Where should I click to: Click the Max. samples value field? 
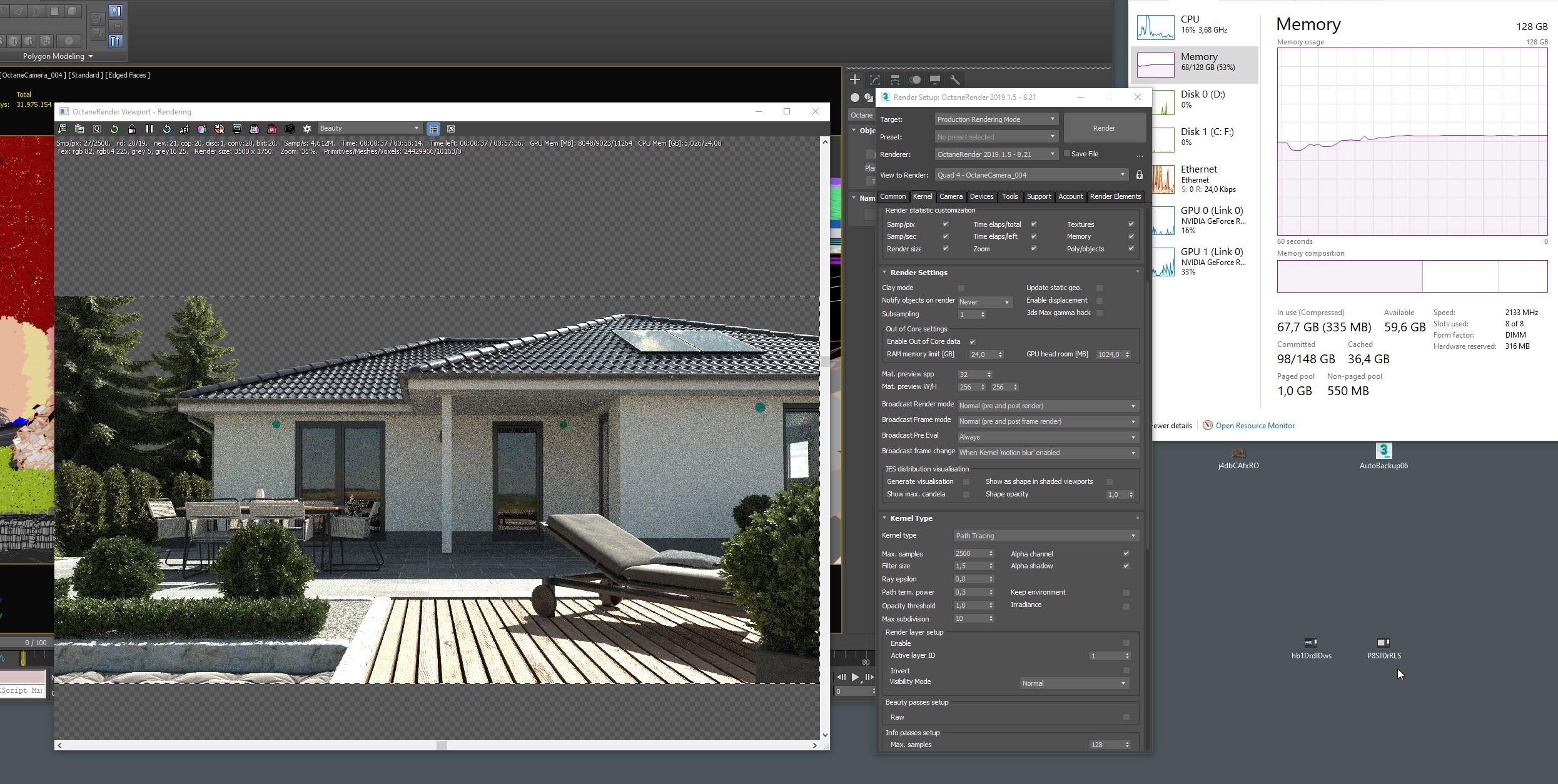click(969, 553)
